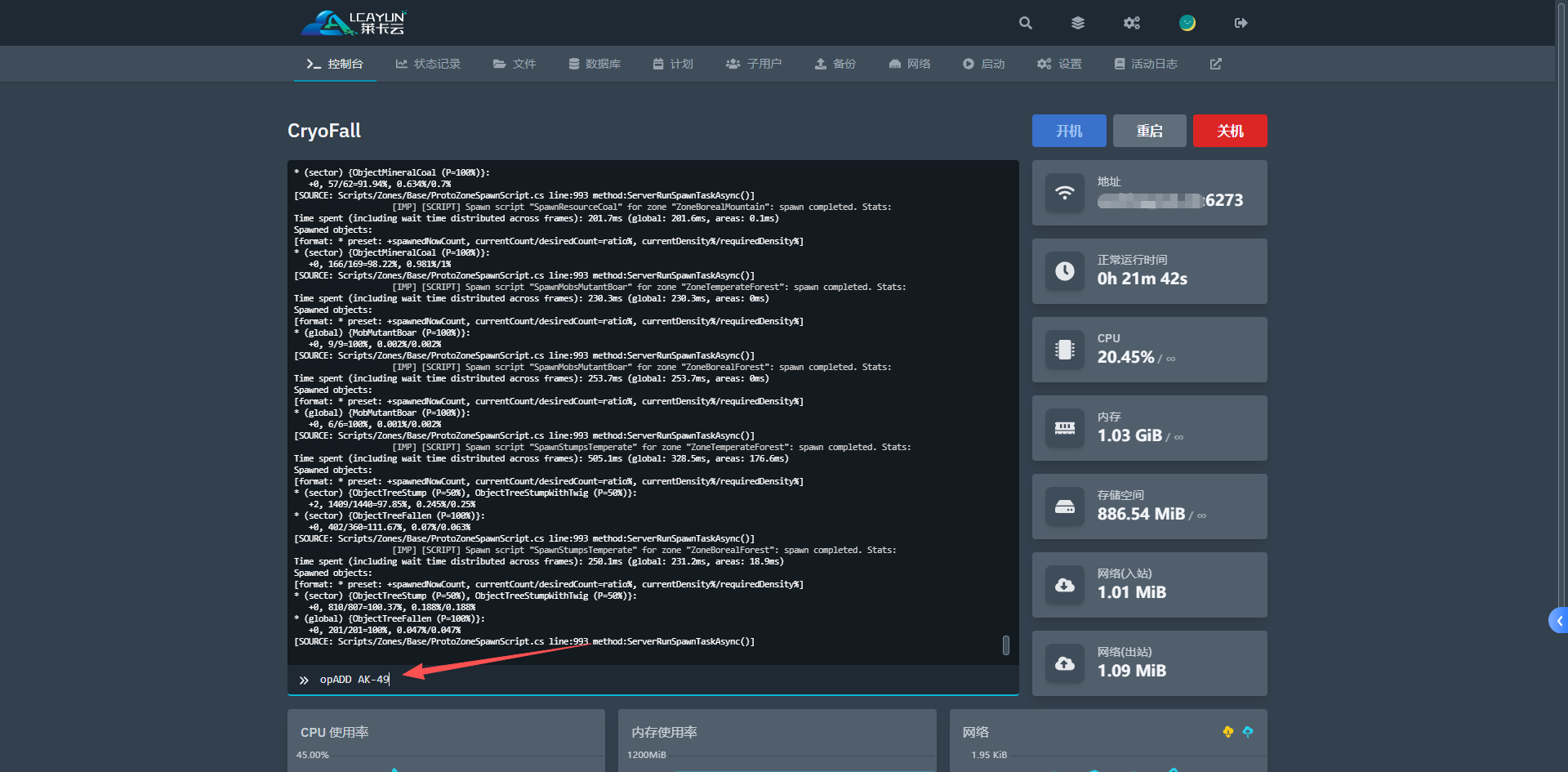1568x772 pixels.
Task: Focus the console command input field
Action: pyautogui.click(x=653, y=680)
